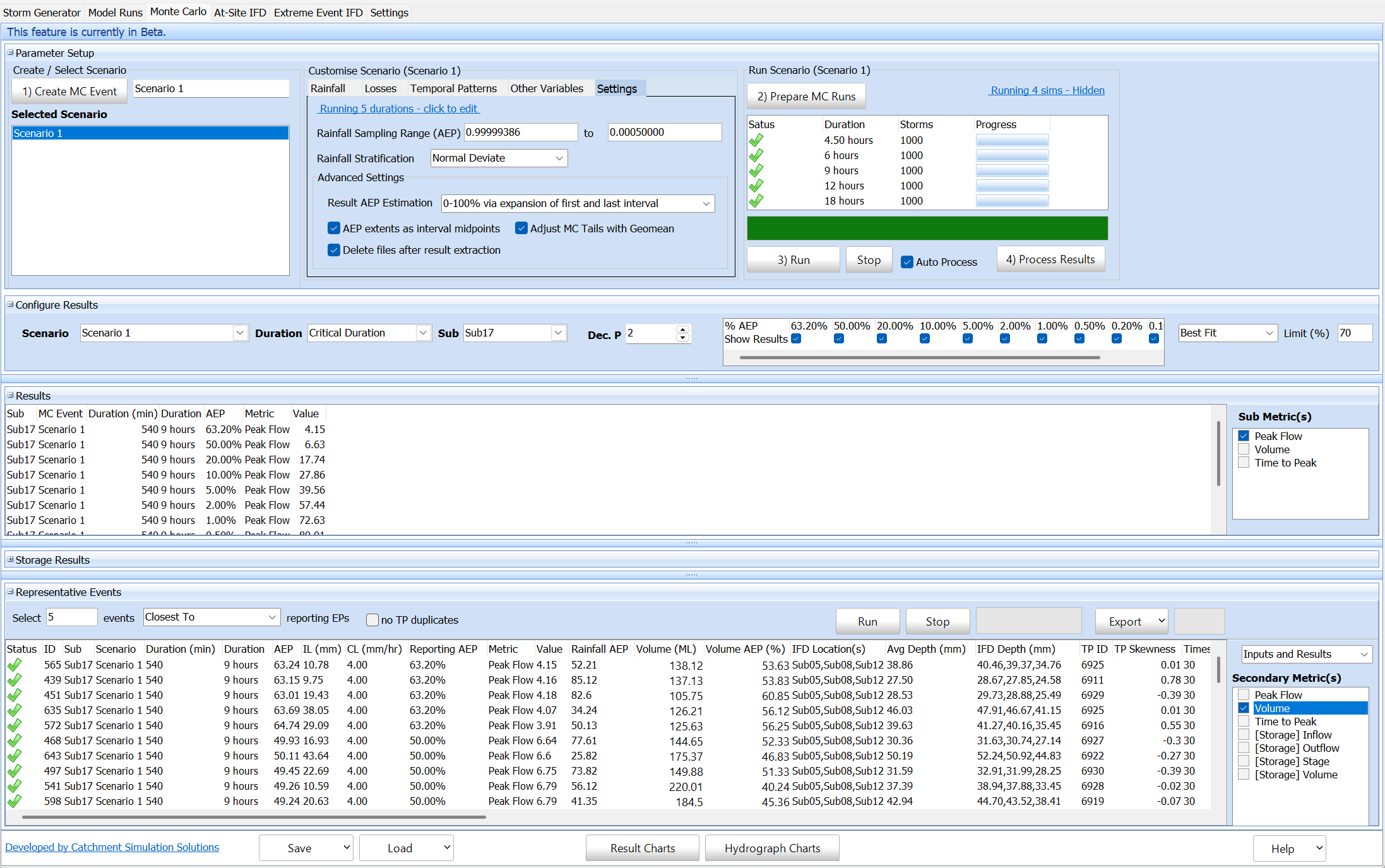Open Running 5 durations edit link
Screen dimensions: 1385x868
pos(398,109)
